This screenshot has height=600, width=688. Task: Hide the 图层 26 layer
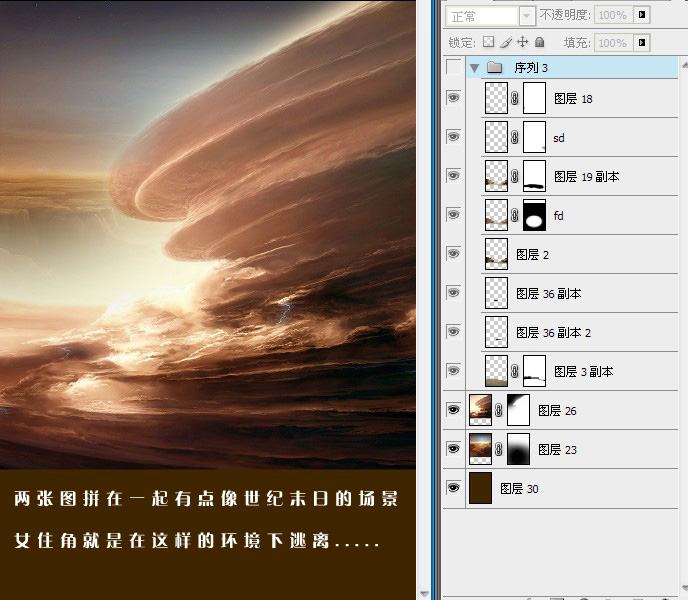click(x=453, y=410)
